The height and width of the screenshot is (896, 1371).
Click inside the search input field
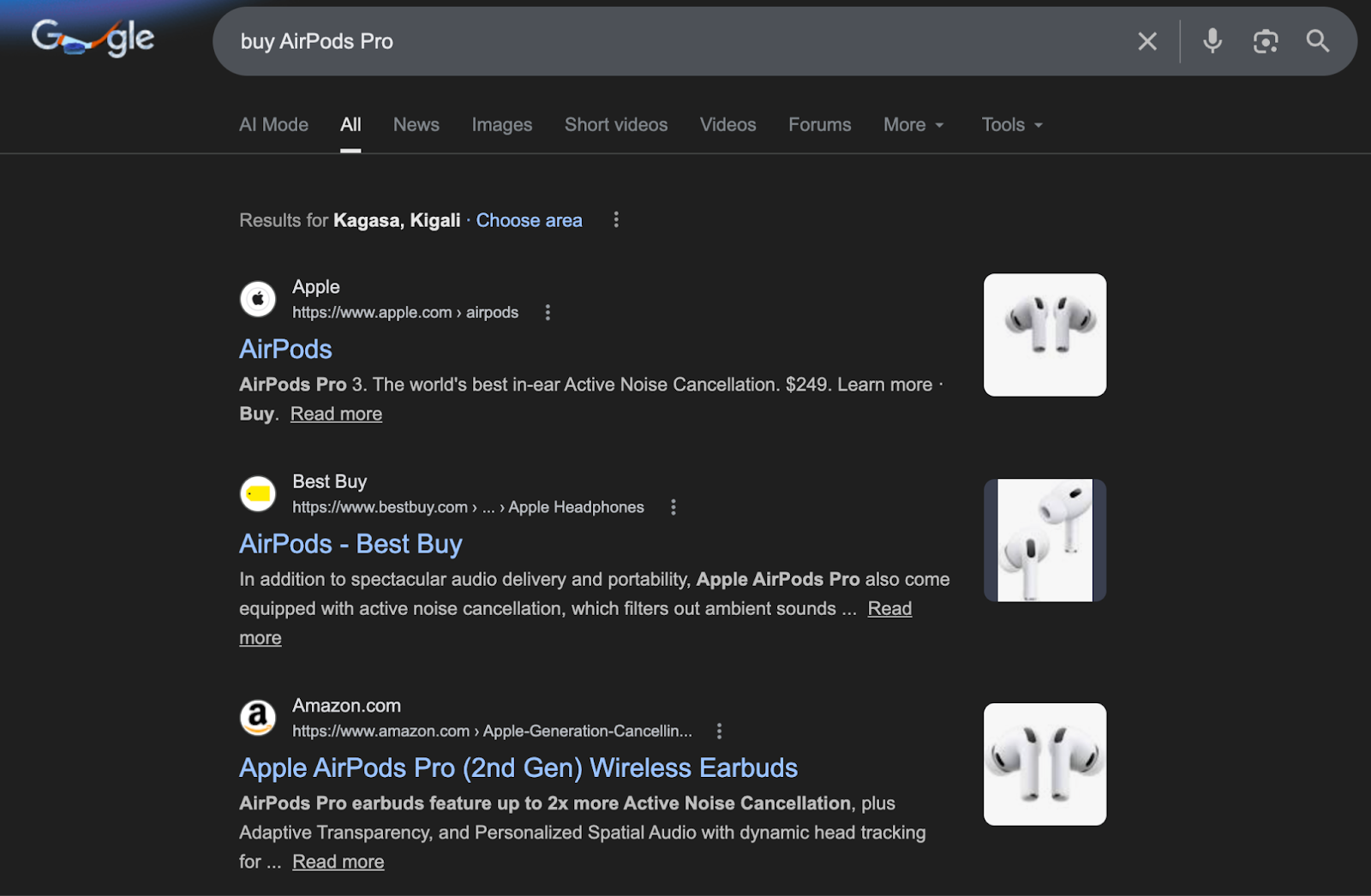(x=600, y=40)
